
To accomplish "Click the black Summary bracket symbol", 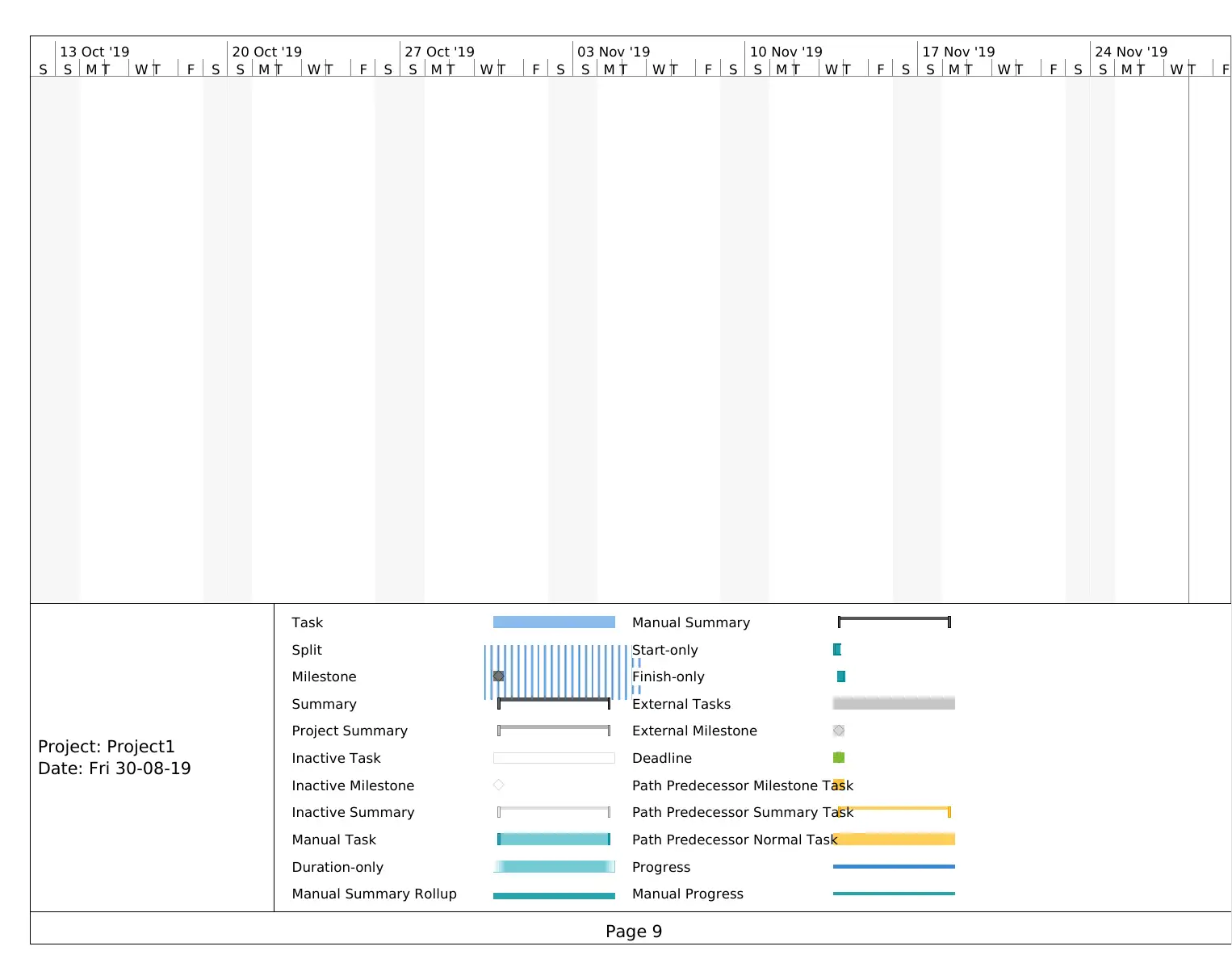I will pyautogui.click(x=554, y=704).
